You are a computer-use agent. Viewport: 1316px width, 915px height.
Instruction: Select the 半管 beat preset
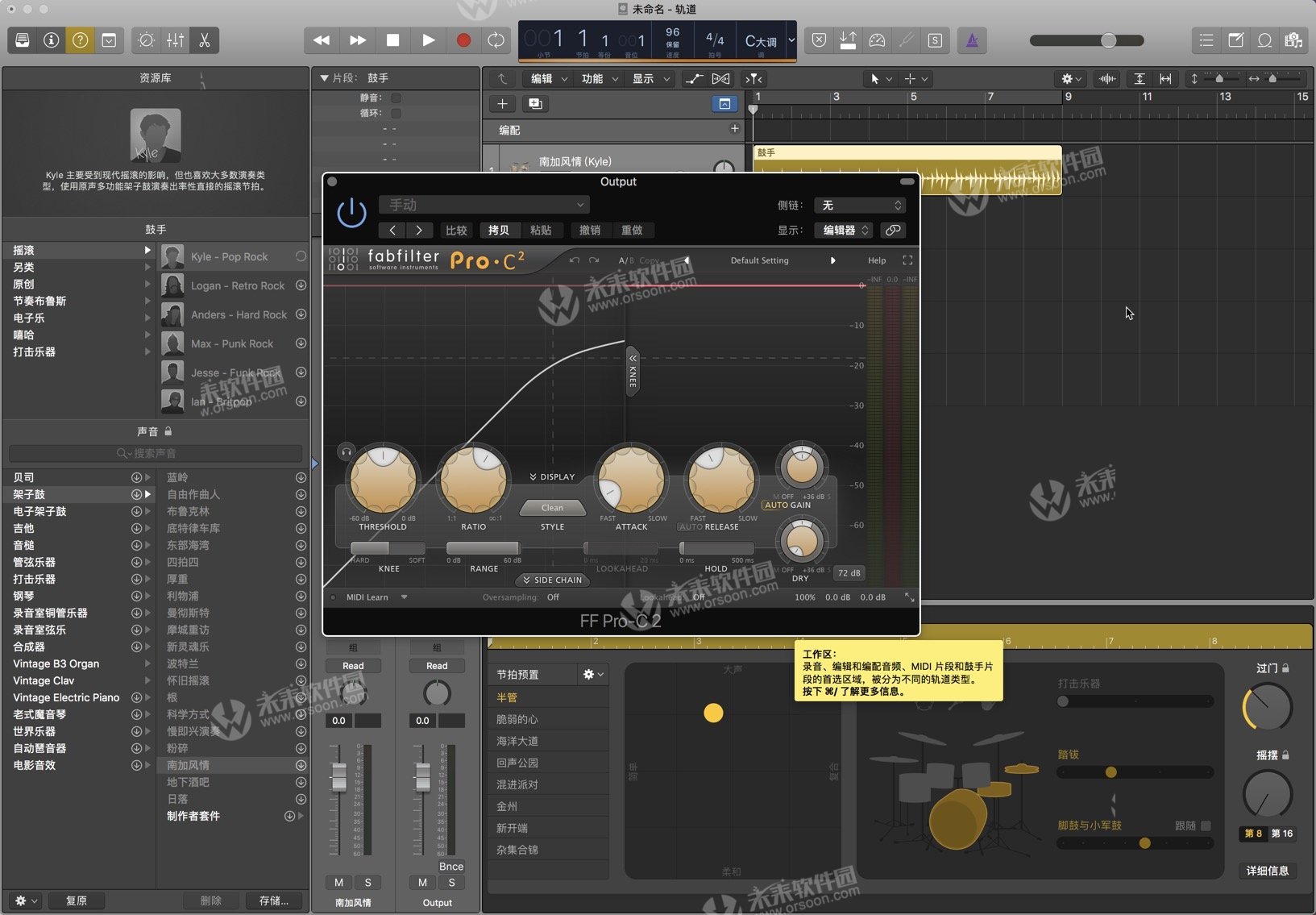pyautogui.click(x=550, y=697)
